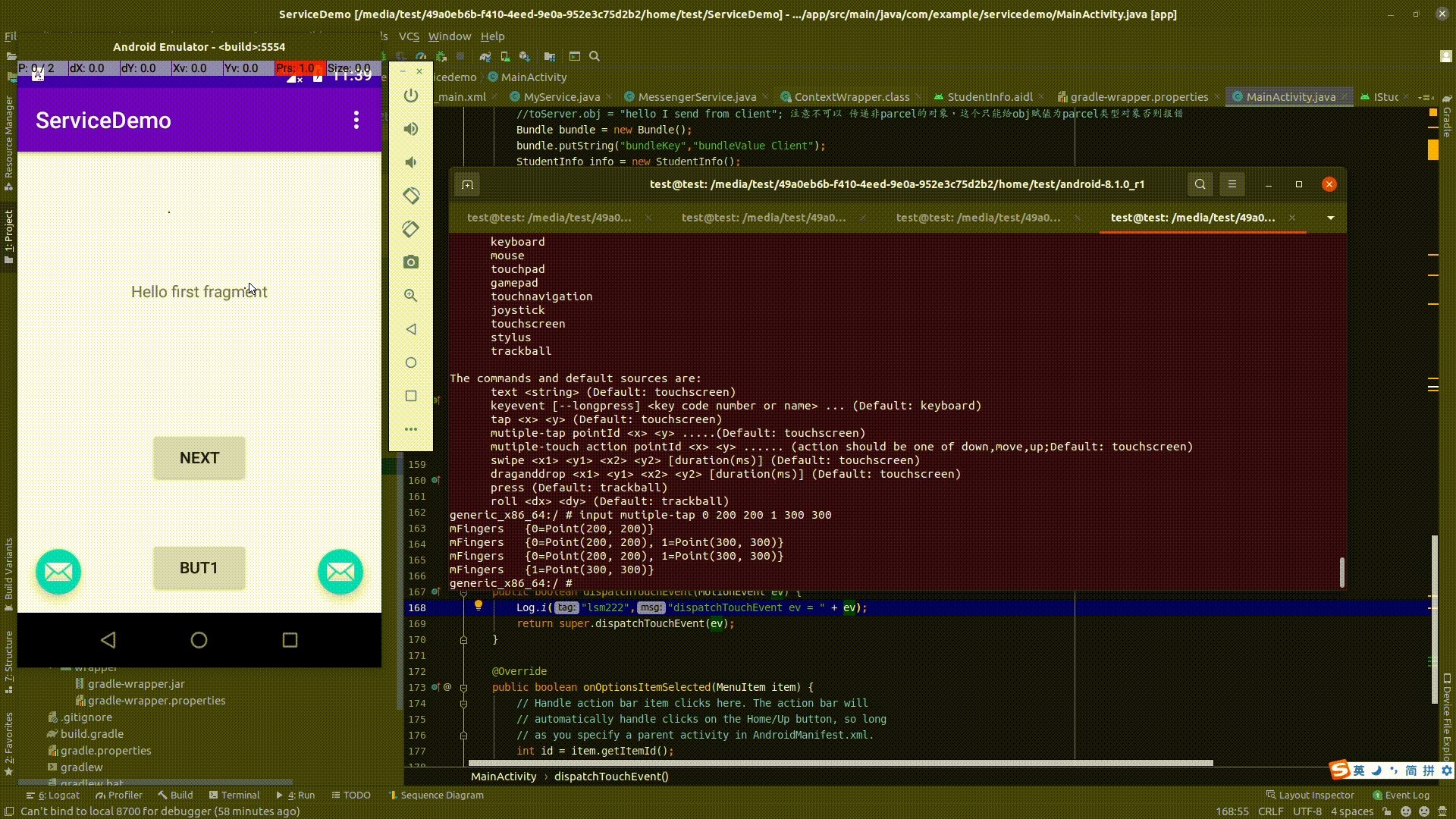1456x819 pixels.
Task: Open the Logcat tool window
Action: click(x=58, y=795)
